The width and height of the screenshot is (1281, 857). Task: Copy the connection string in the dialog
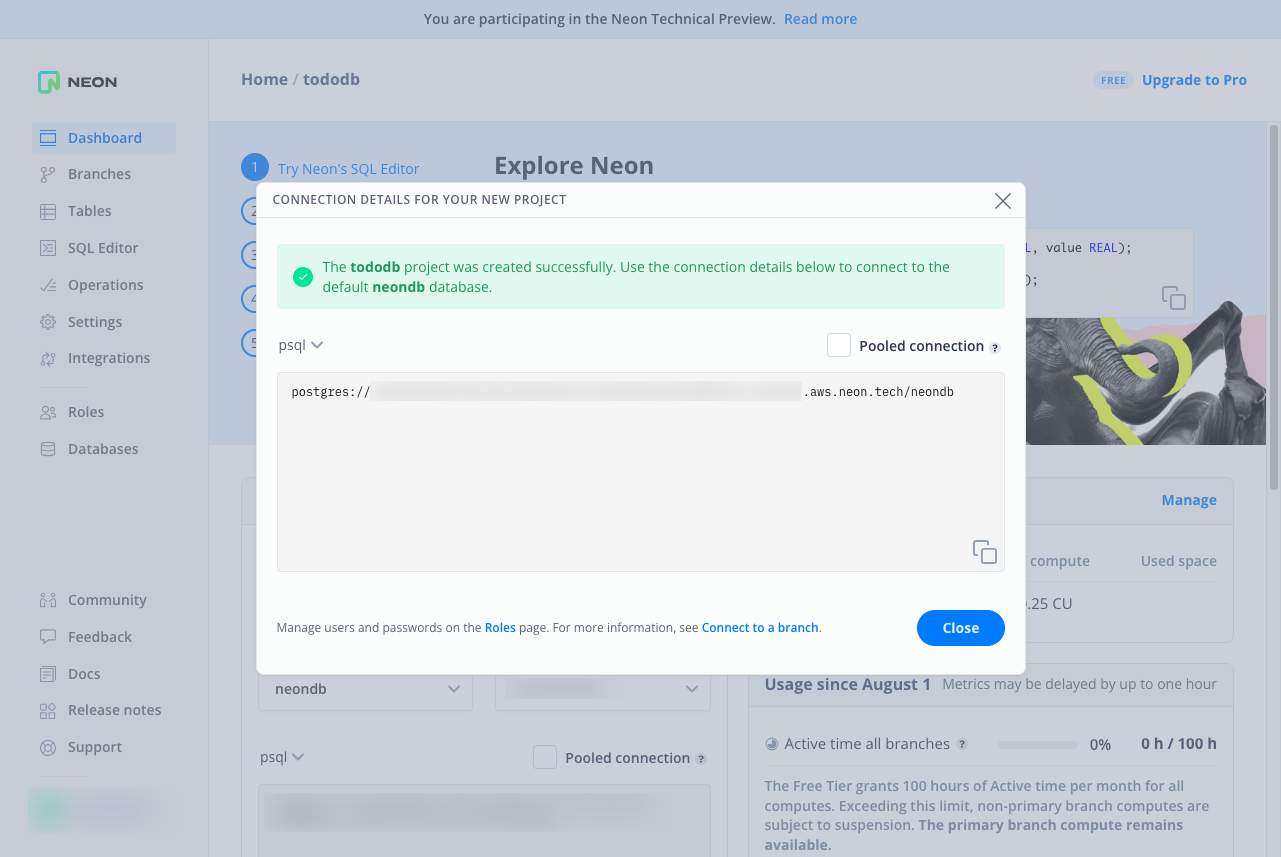(985, 552)
